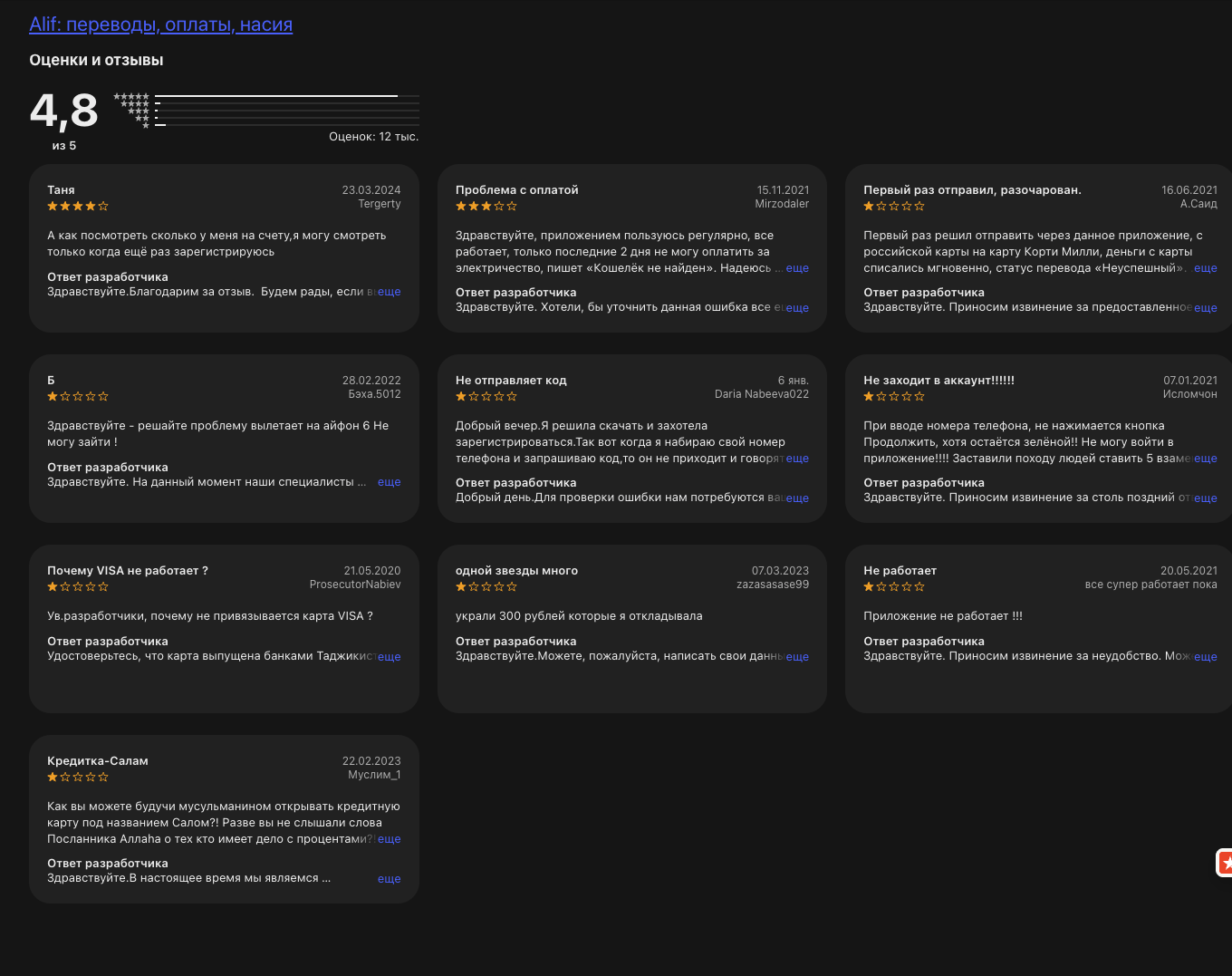Click the one-star rating on Кредитка-Салам review
This screenshot has width=1232, height=976.
78,778
